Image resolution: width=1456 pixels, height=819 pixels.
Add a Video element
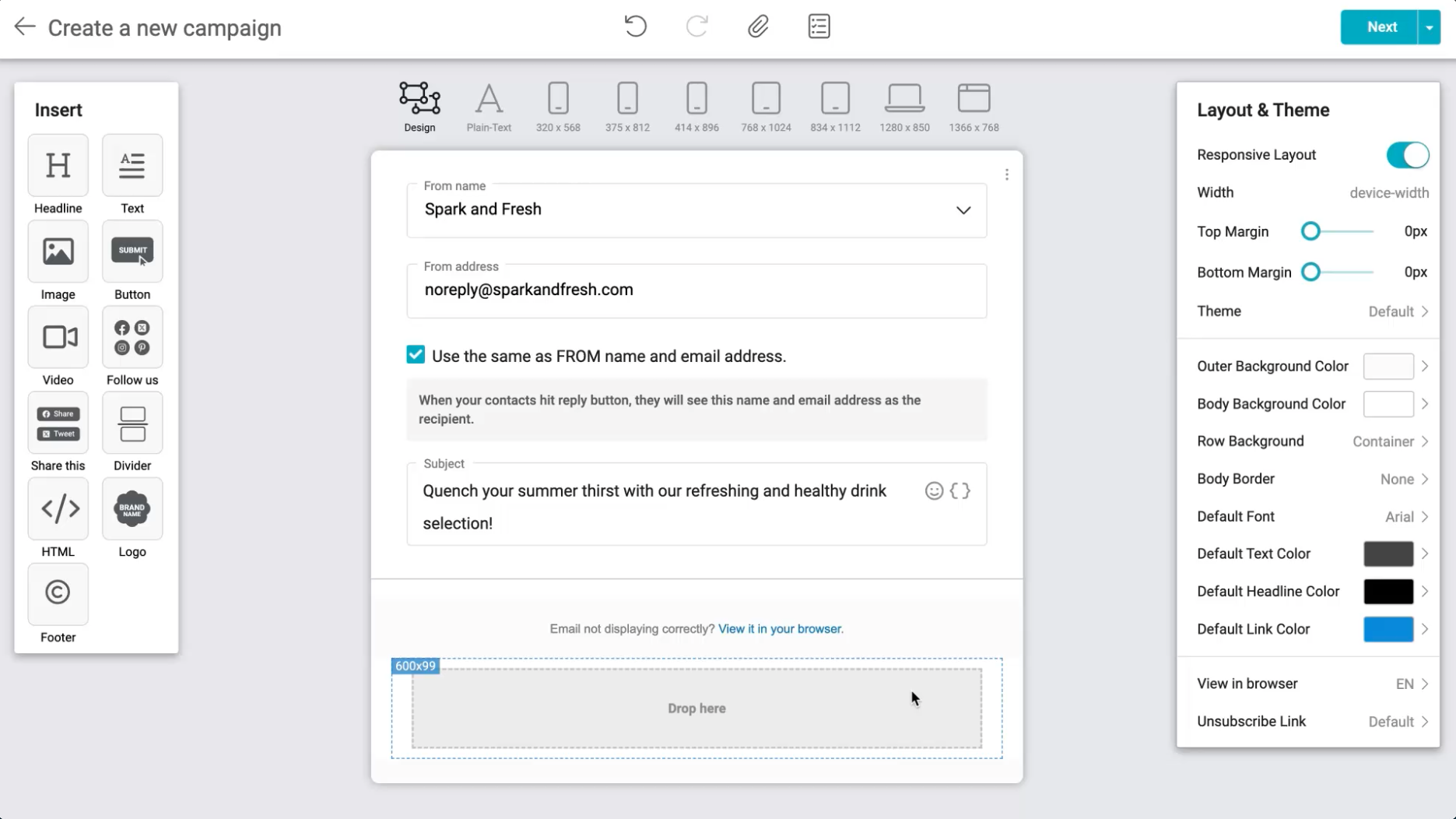[x=58, y=337]
